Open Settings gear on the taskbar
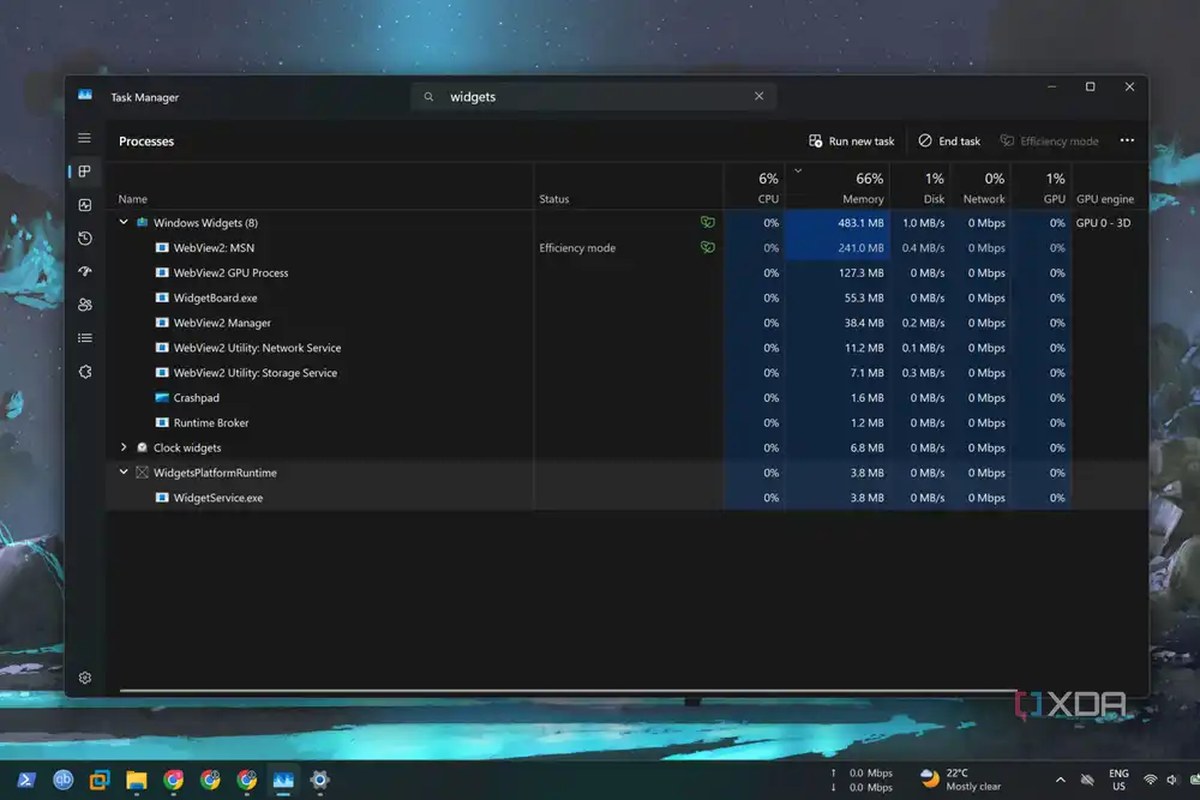Screen dimensions: 1200x800 pyautogui.click(x=320, y=780)
